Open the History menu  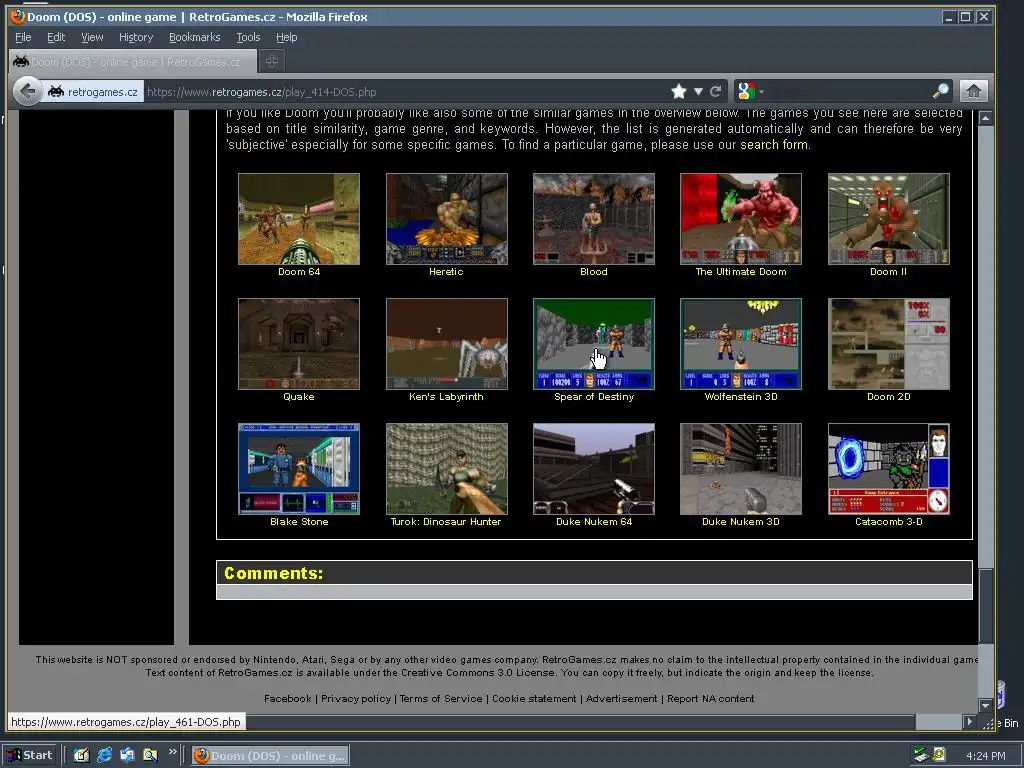click(136, 37)
